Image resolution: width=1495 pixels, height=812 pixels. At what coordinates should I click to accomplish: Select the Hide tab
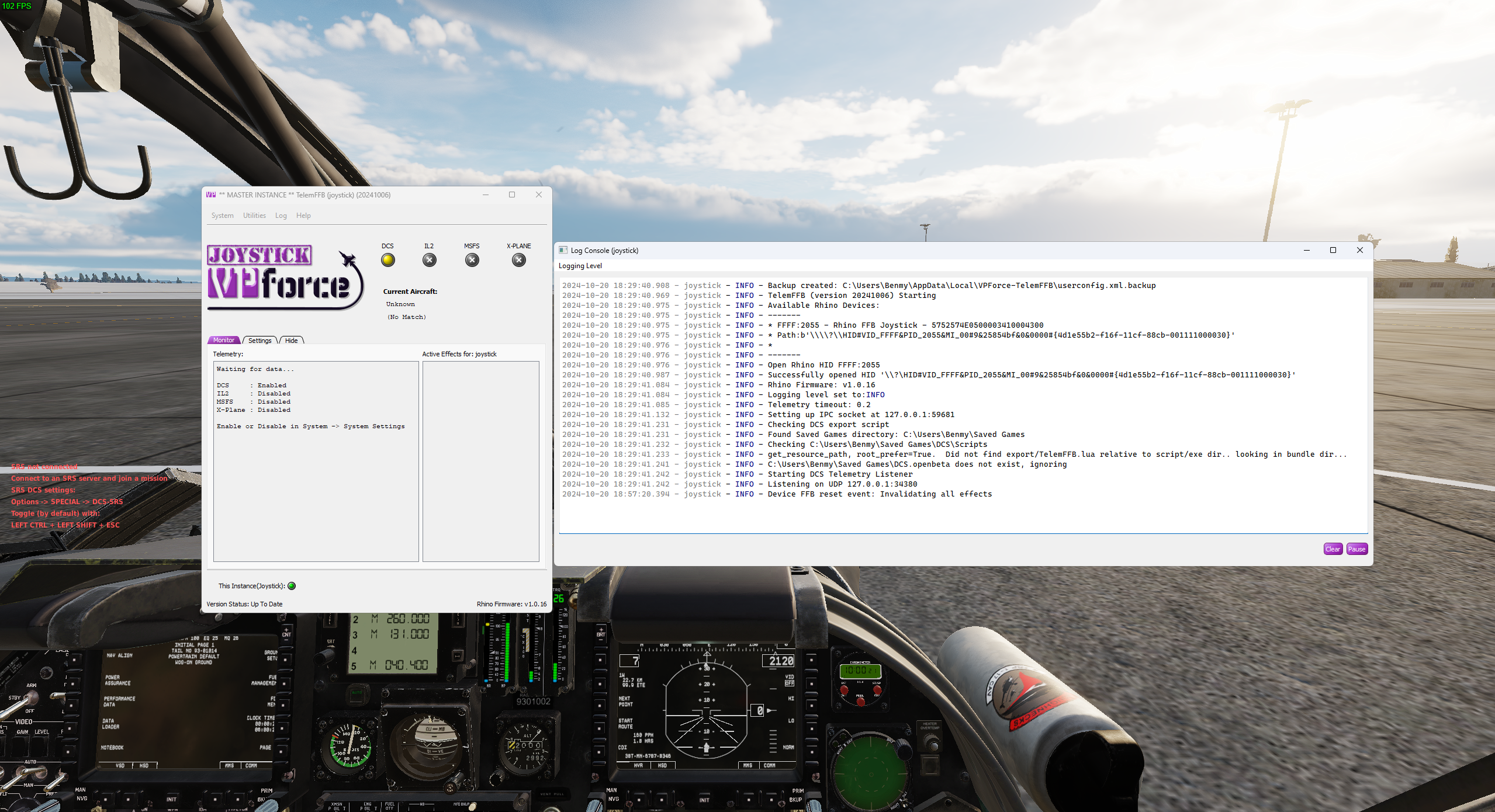[291, 341]
